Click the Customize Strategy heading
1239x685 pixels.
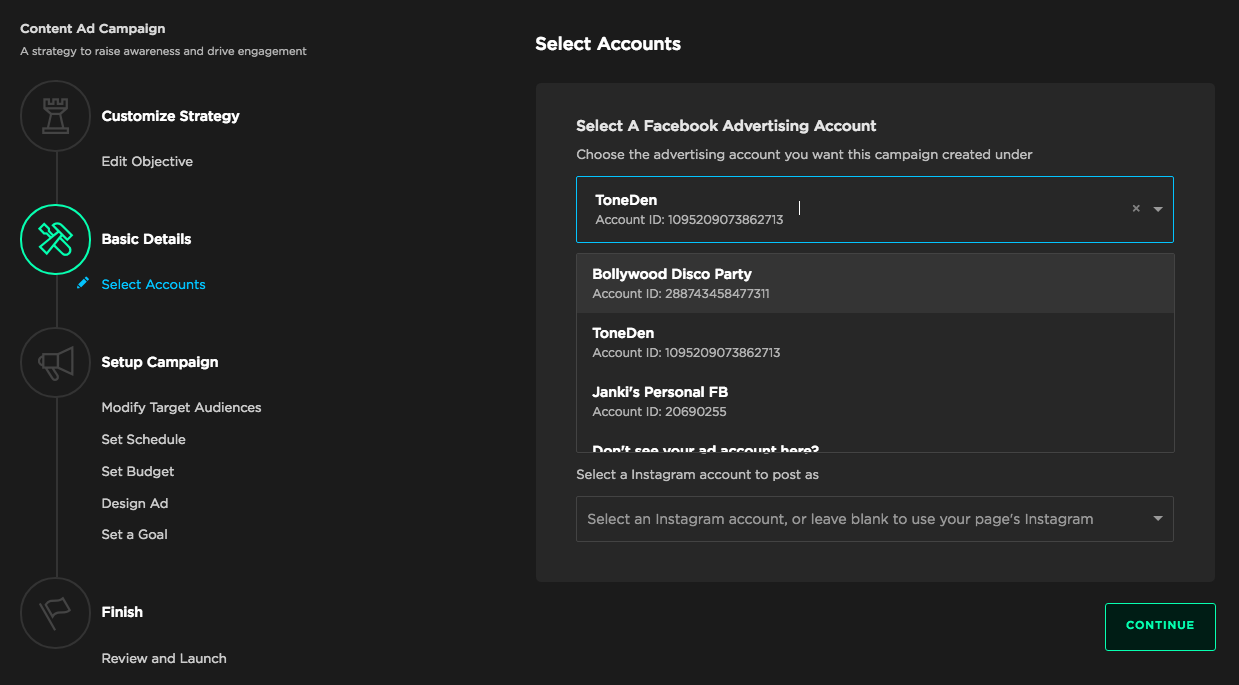click(x=170, y=116)
